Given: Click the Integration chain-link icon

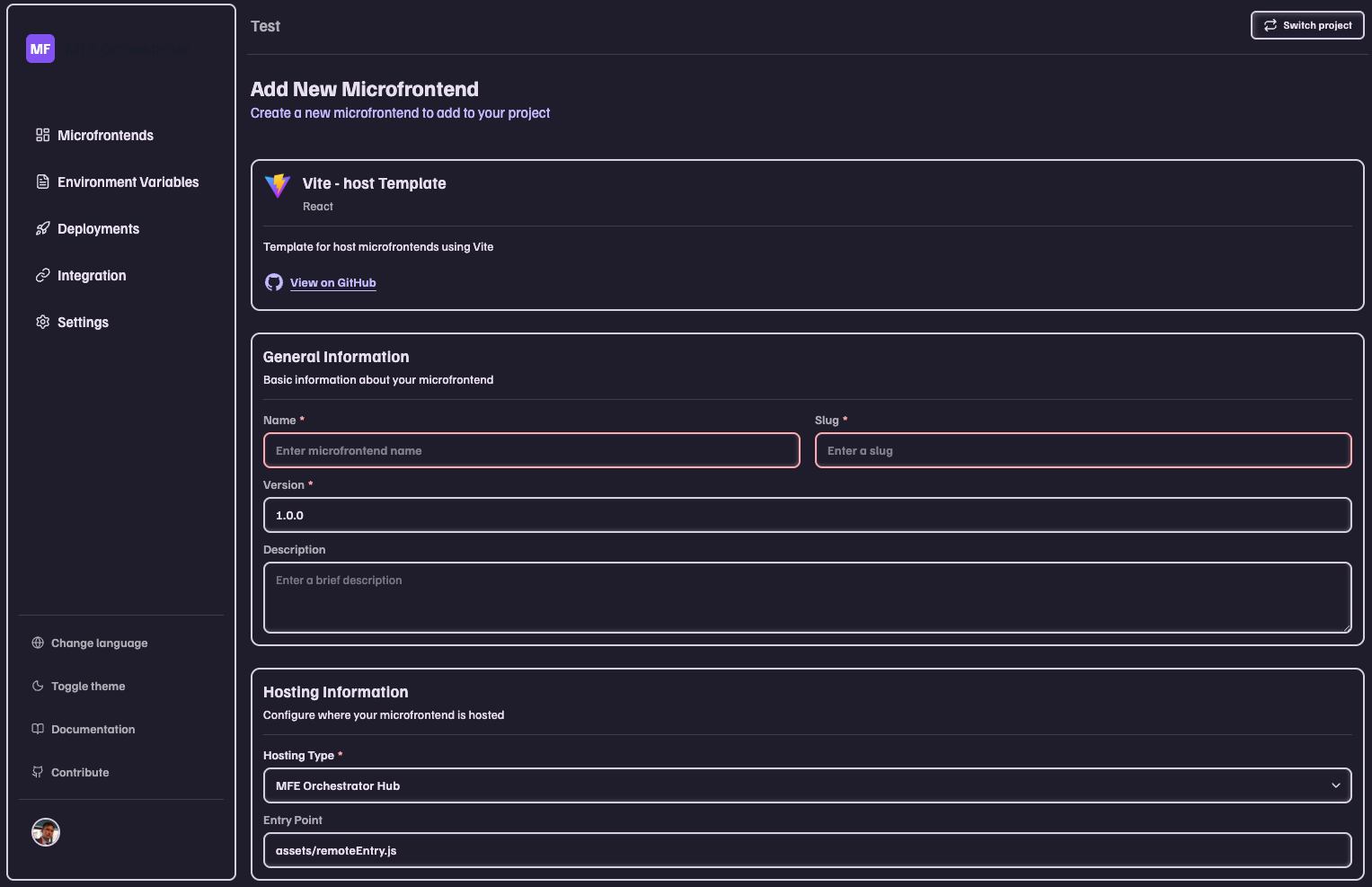Looking at the screenshot, I should [42, 275].
